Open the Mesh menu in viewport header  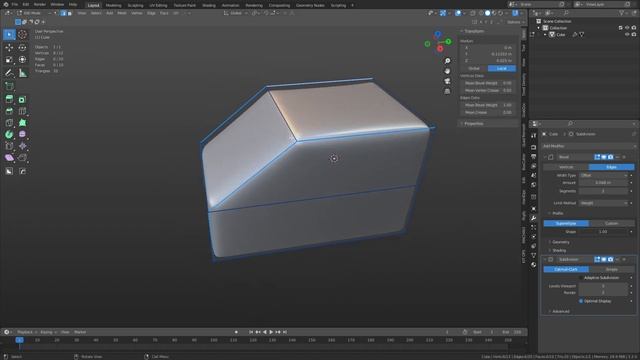tap(122, 13)
